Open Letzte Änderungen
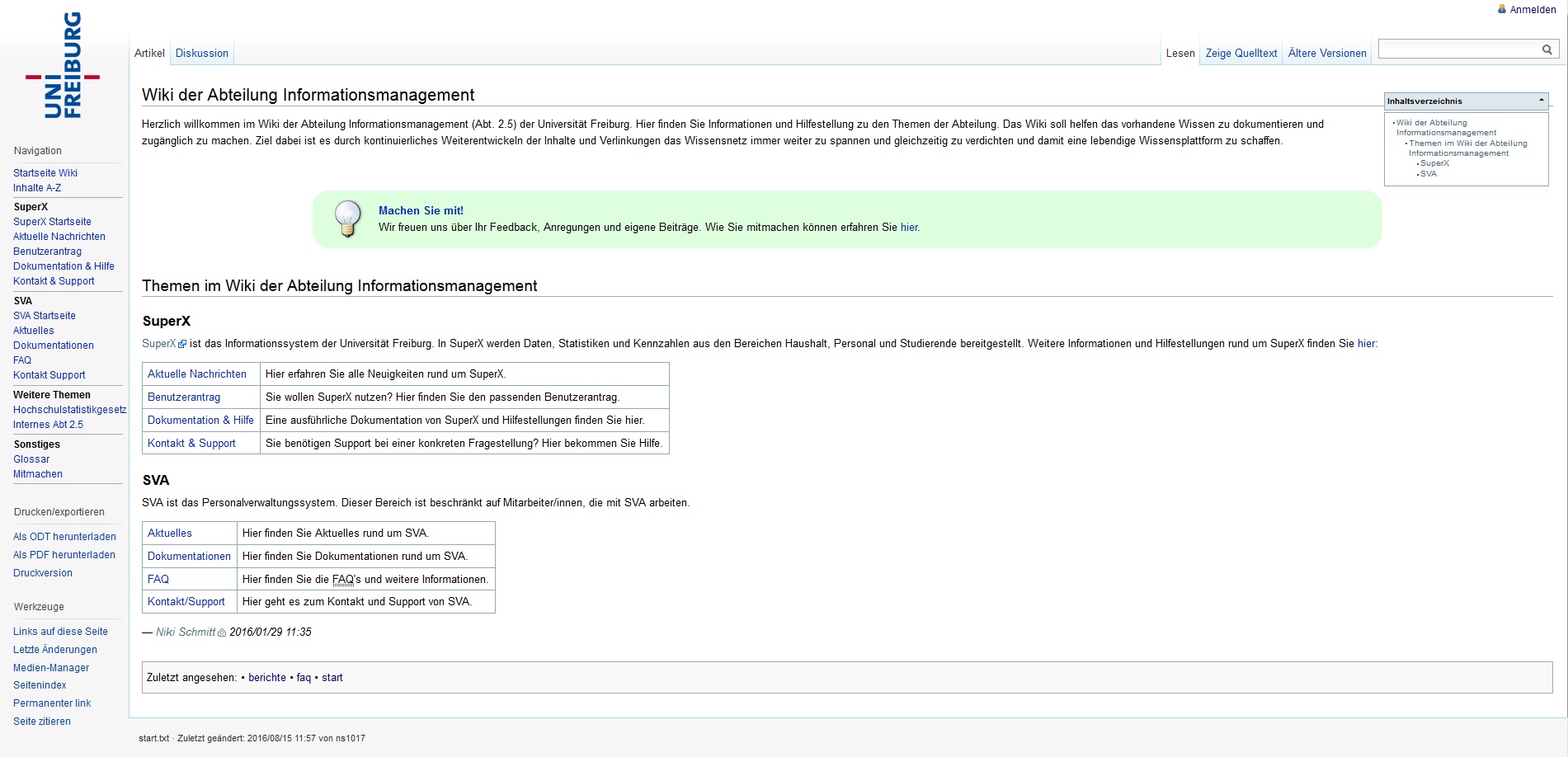This screenshot has height=757, width=1568. (x=55, y=650)
